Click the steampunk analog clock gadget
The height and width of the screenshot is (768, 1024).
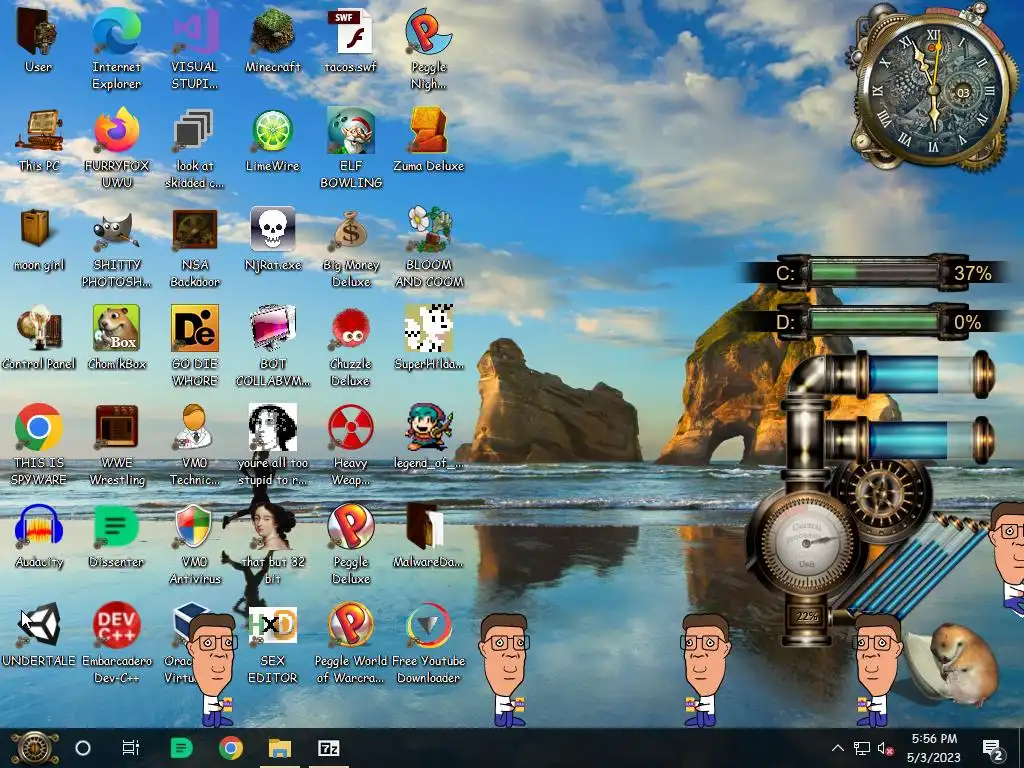[x=933, y=91]
